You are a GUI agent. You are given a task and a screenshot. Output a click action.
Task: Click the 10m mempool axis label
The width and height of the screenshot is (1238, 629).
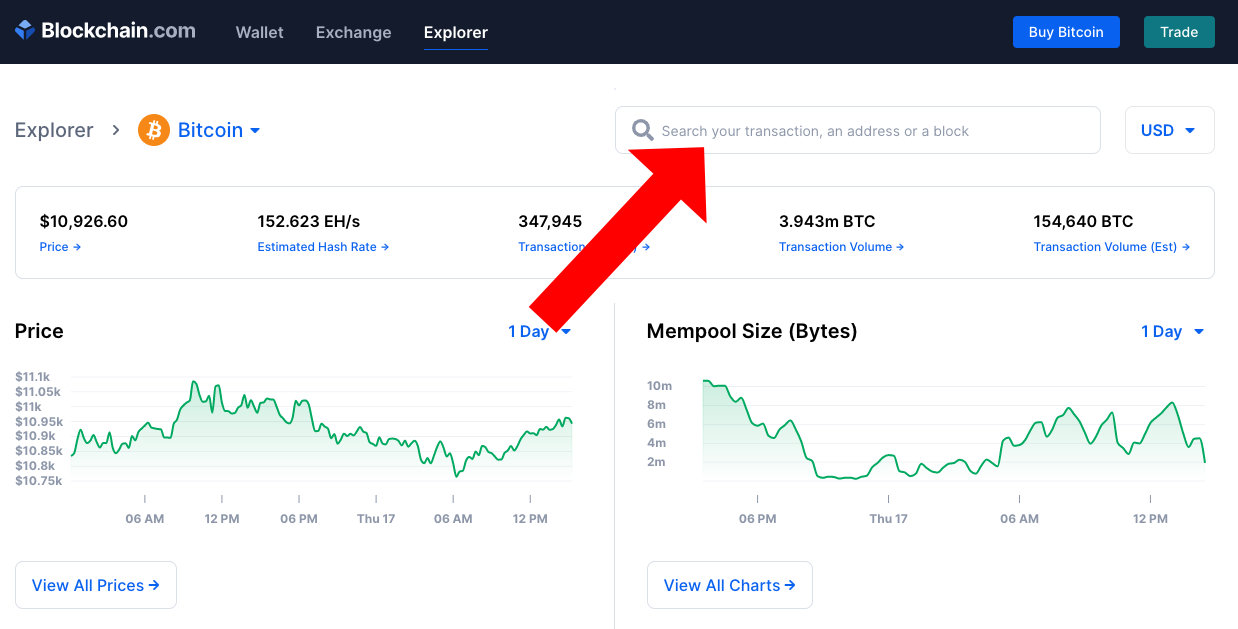pyautogui.click(x=659, y=386)
